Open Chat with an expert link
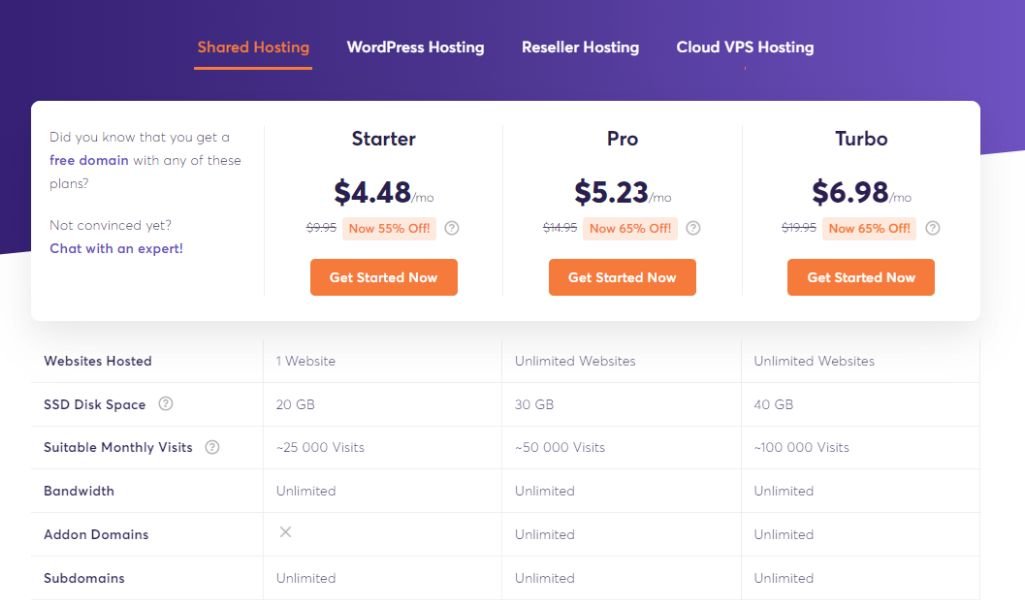Image resolution: width=1025 pixels, height=600 pixels. click(x=116, y=248)
